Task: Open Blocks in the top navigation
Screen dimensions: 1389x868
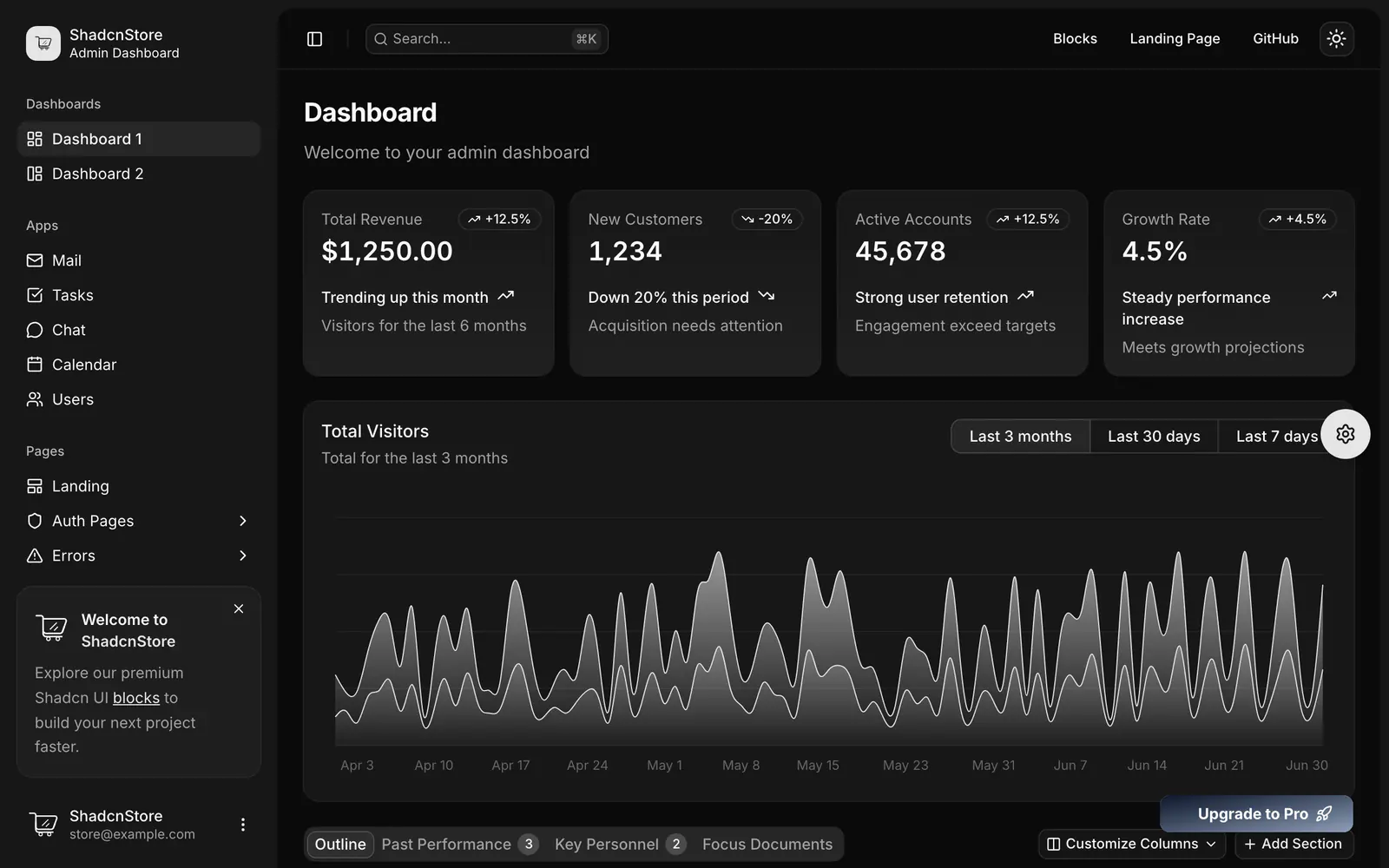Action: (1075, 39)
